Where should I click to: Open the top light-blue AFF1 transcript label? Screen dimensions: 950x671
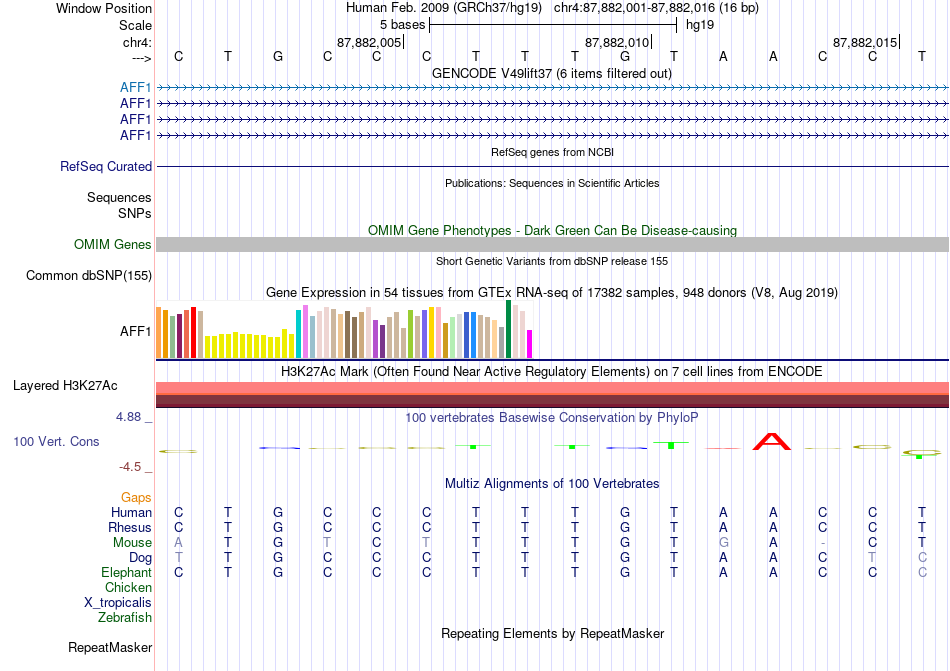coord(135,88)
